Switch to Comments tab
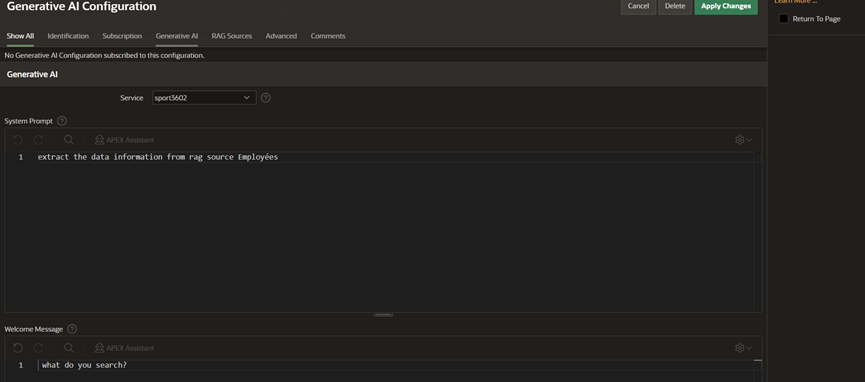Viewport: 865px width, 382px height. point(328,36)
